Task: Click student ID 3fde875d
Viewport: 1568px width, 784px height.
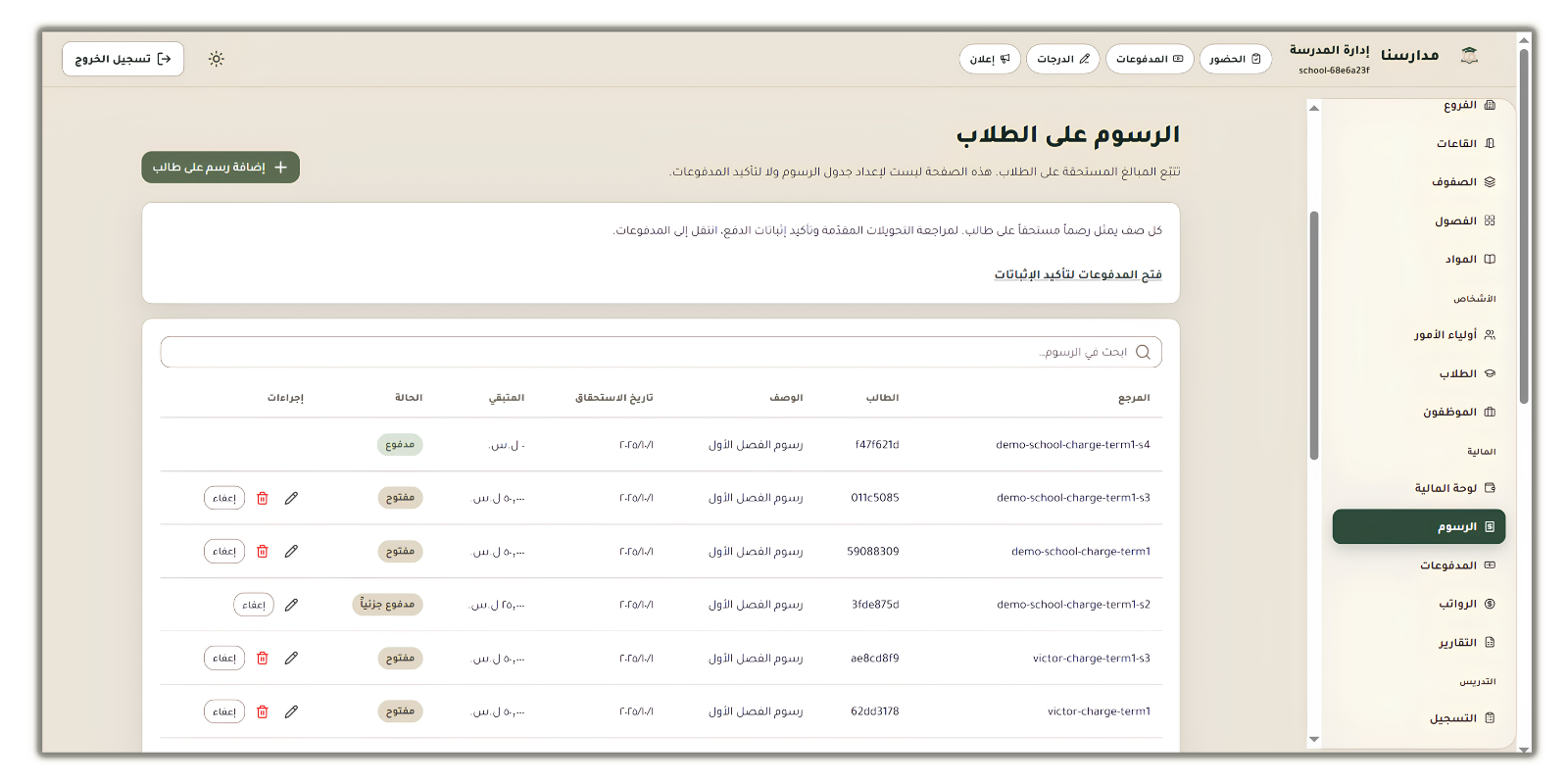Action: point(875,605)
